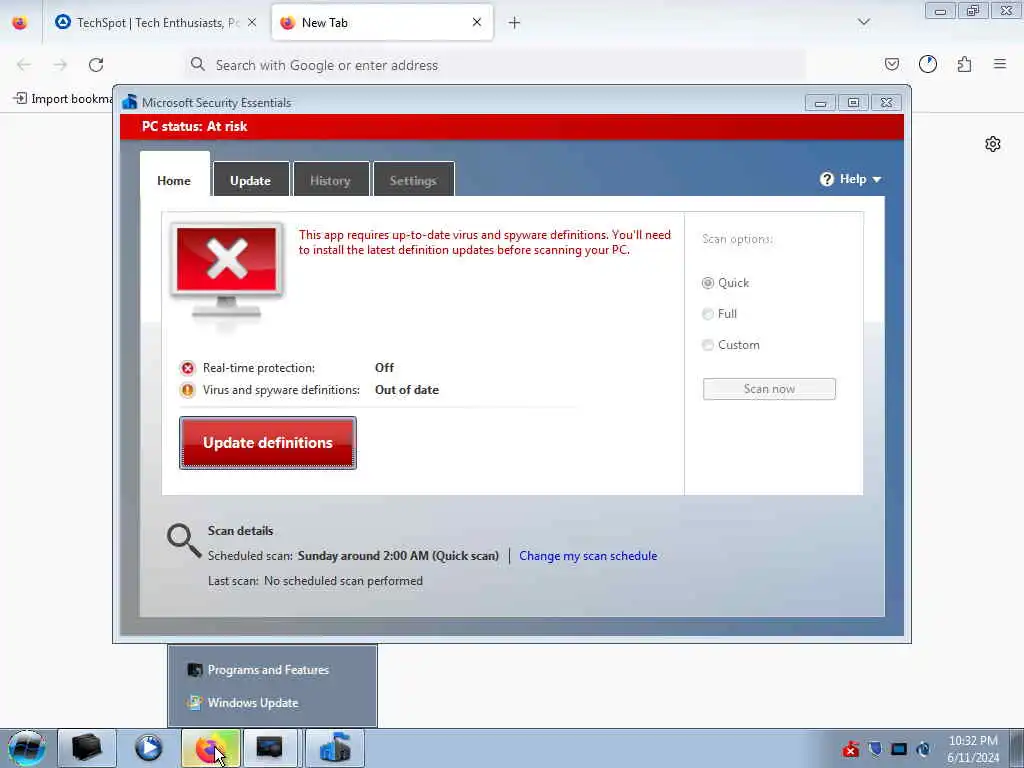This screenshot has height=768, width=1024.
Task: Open Programs and Features from jump list
Action: pos(268,670)
